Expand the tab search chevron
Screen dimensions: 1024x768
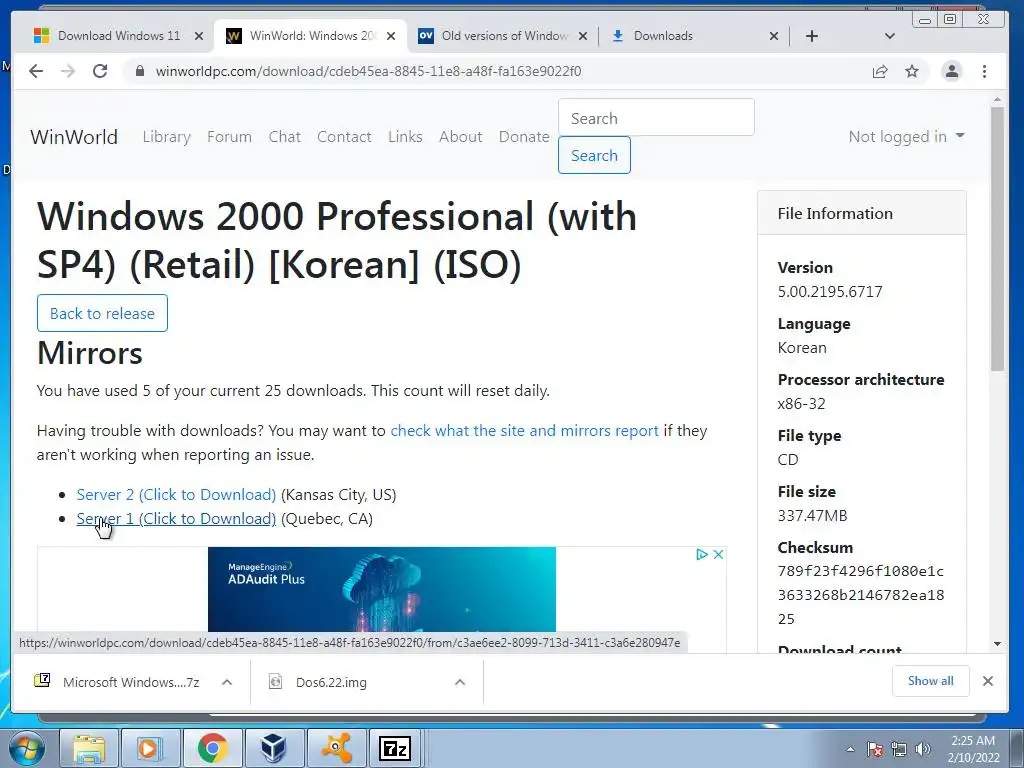coord(889,36)
